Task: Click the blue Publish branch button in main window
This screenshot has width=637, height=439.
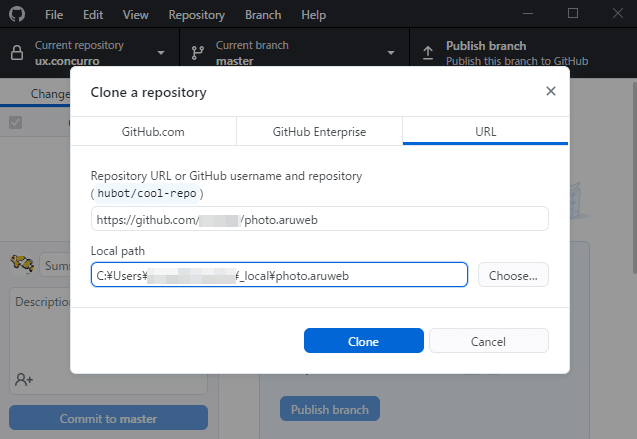Action: tap(330, 409)
